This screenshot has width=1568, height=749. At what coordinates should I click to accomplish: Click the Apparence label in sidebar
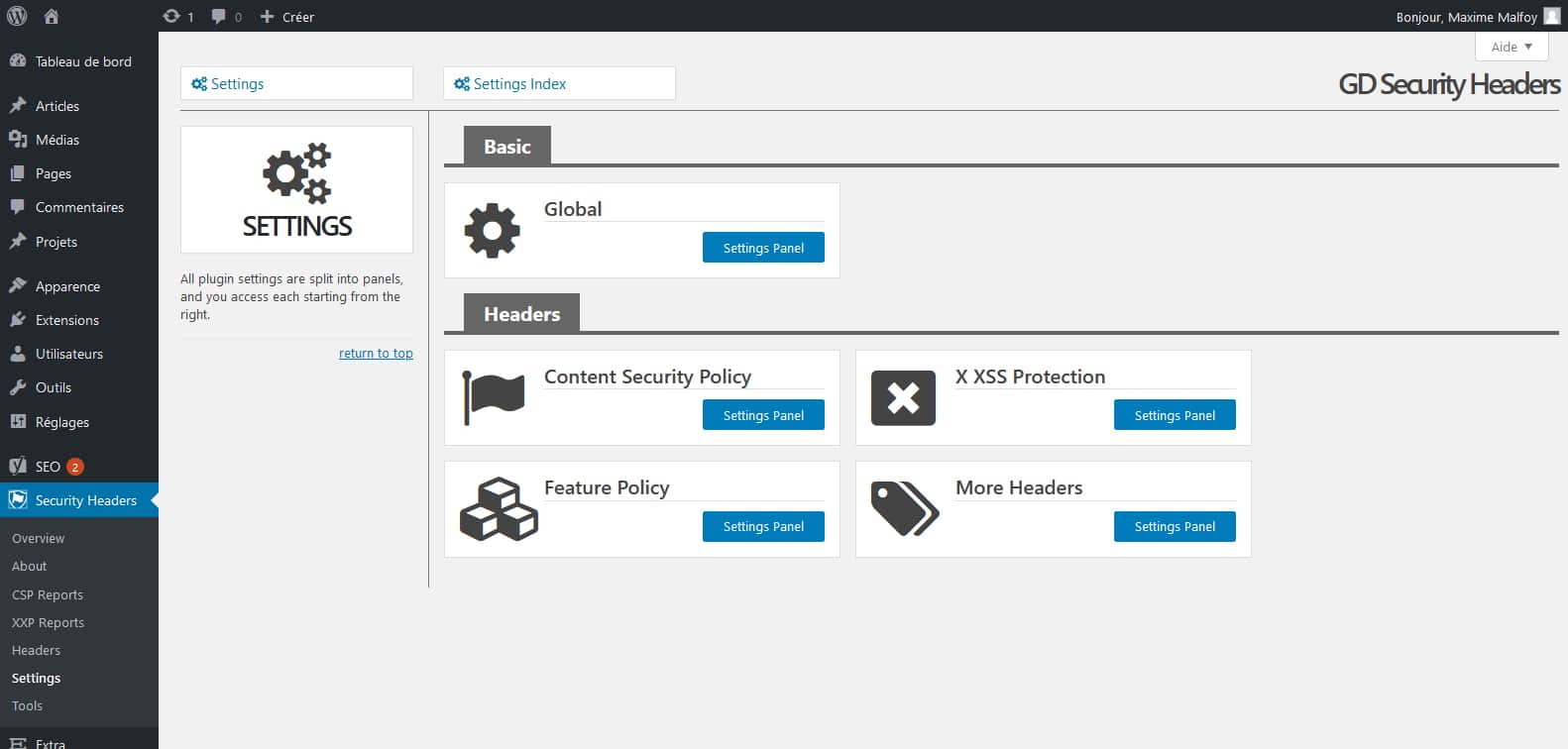(67, 286)
